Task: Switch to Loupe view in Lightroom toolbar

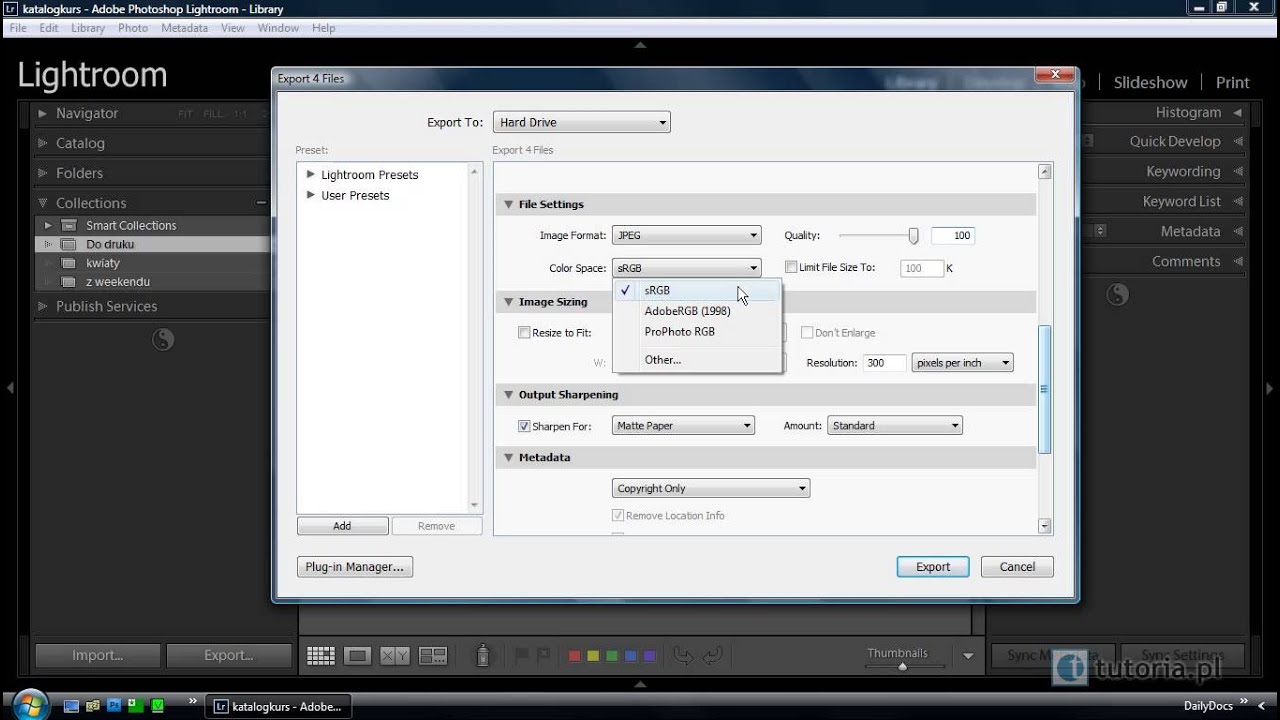Action: click(x=357, y=656)
